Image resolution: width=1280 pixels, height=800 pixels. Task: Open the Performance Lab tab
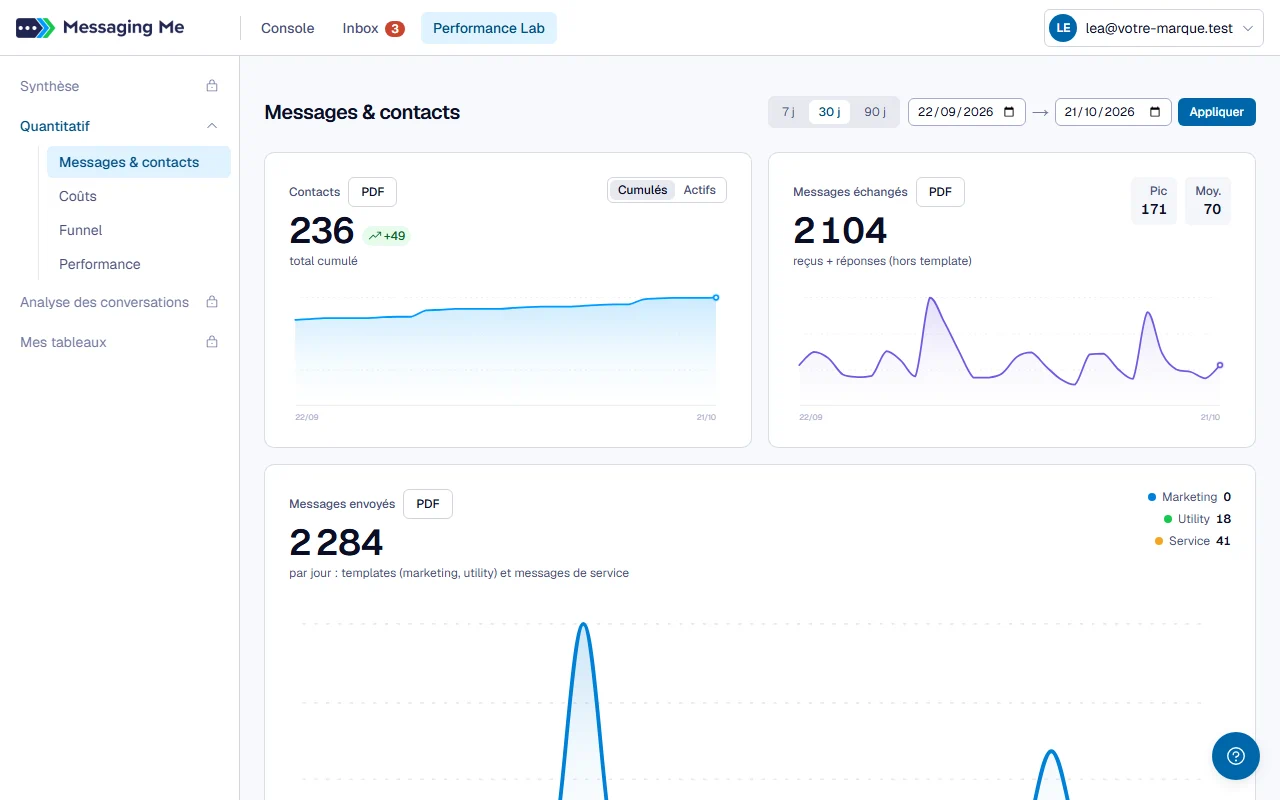[489, 28]
